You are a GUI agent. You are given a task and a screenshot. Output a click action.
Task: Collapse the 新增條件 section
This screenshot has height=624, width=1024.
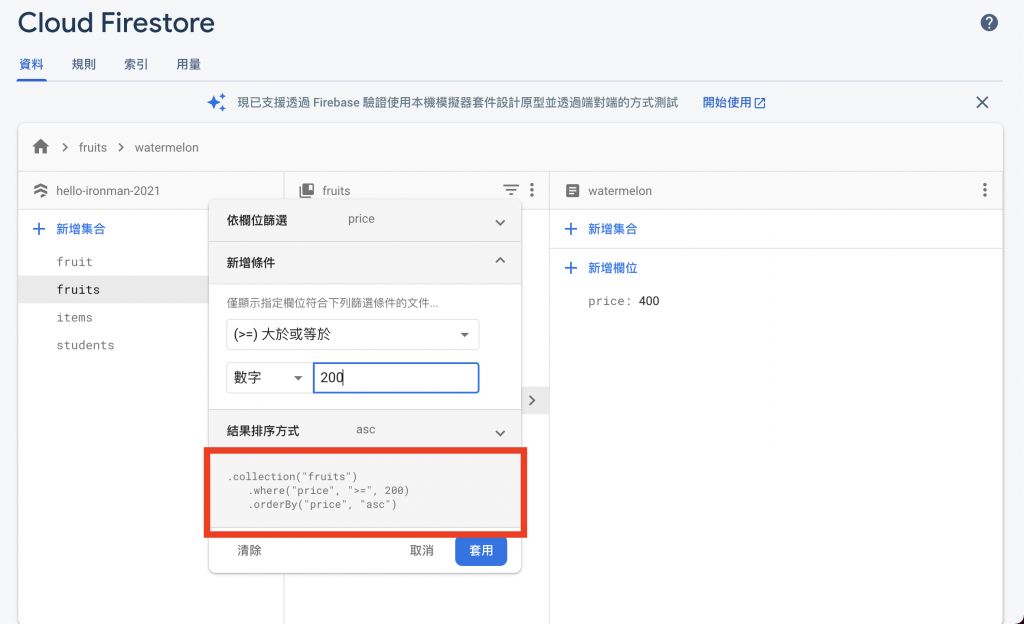click(x=365, y=262)
